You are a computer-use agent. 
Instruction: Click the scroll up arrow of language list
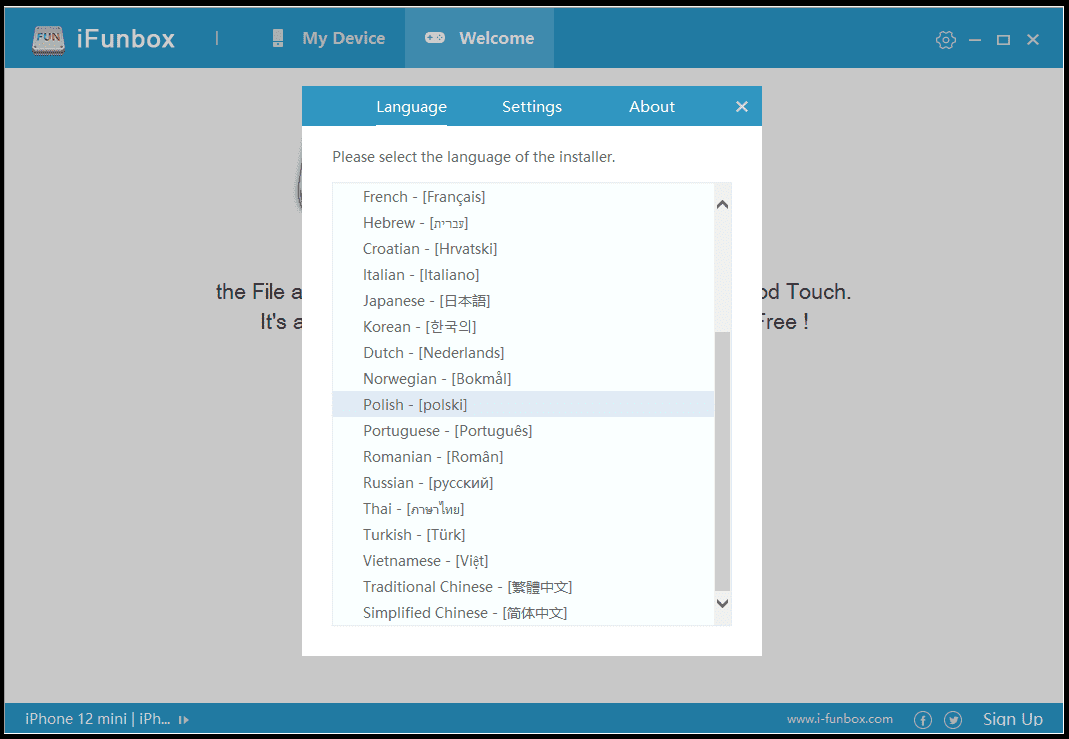click(723, 205)
